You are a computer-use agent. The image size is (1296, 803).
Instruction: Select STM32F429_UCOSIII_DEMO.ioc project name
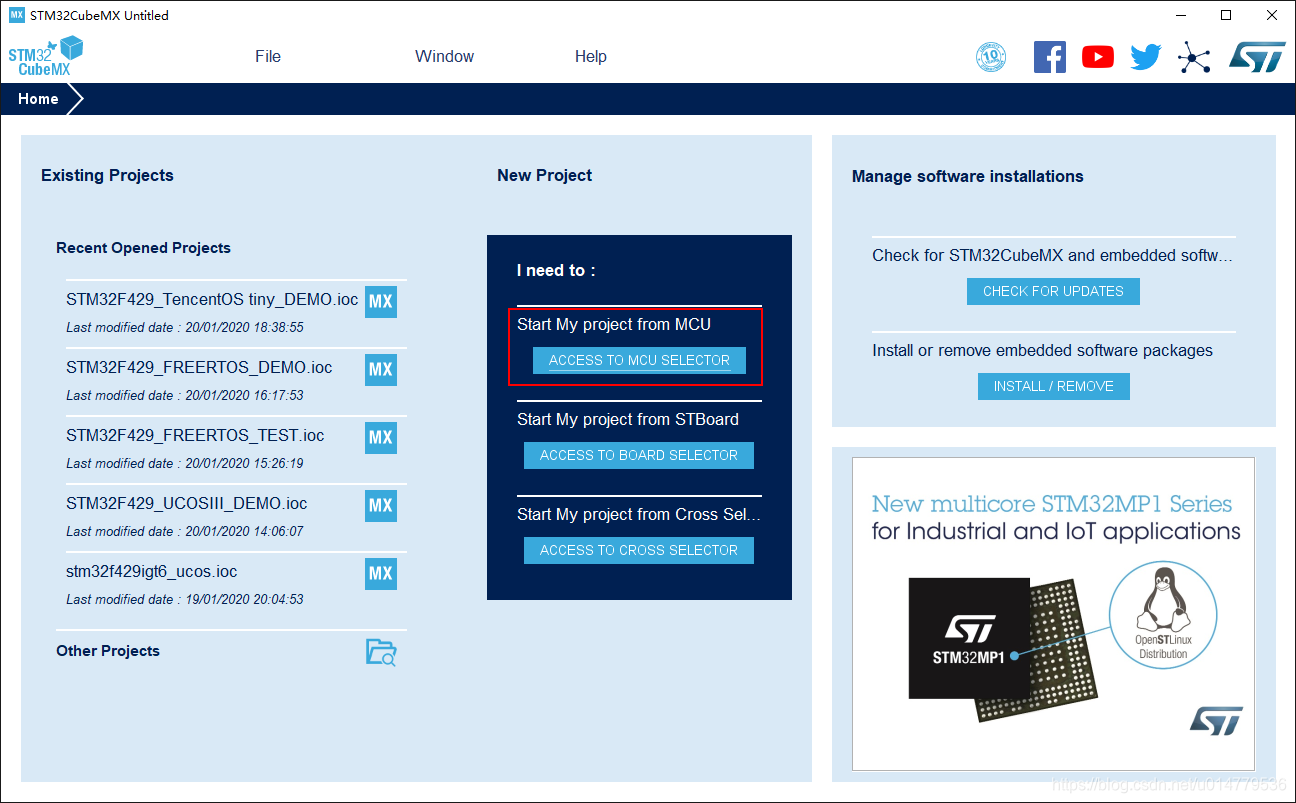(x=187, y=503)
